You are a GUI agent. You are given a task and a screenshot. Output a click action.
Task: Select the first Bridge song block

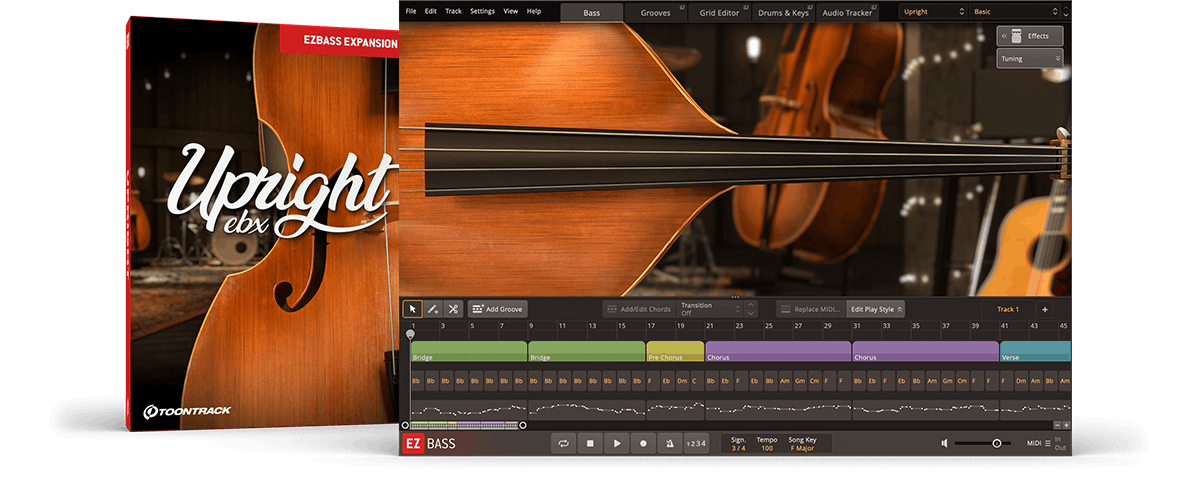[x=468, y=352]
